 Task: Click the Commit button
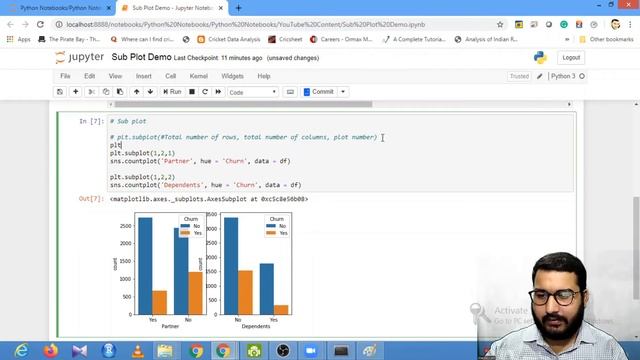(x=319, y=92)
